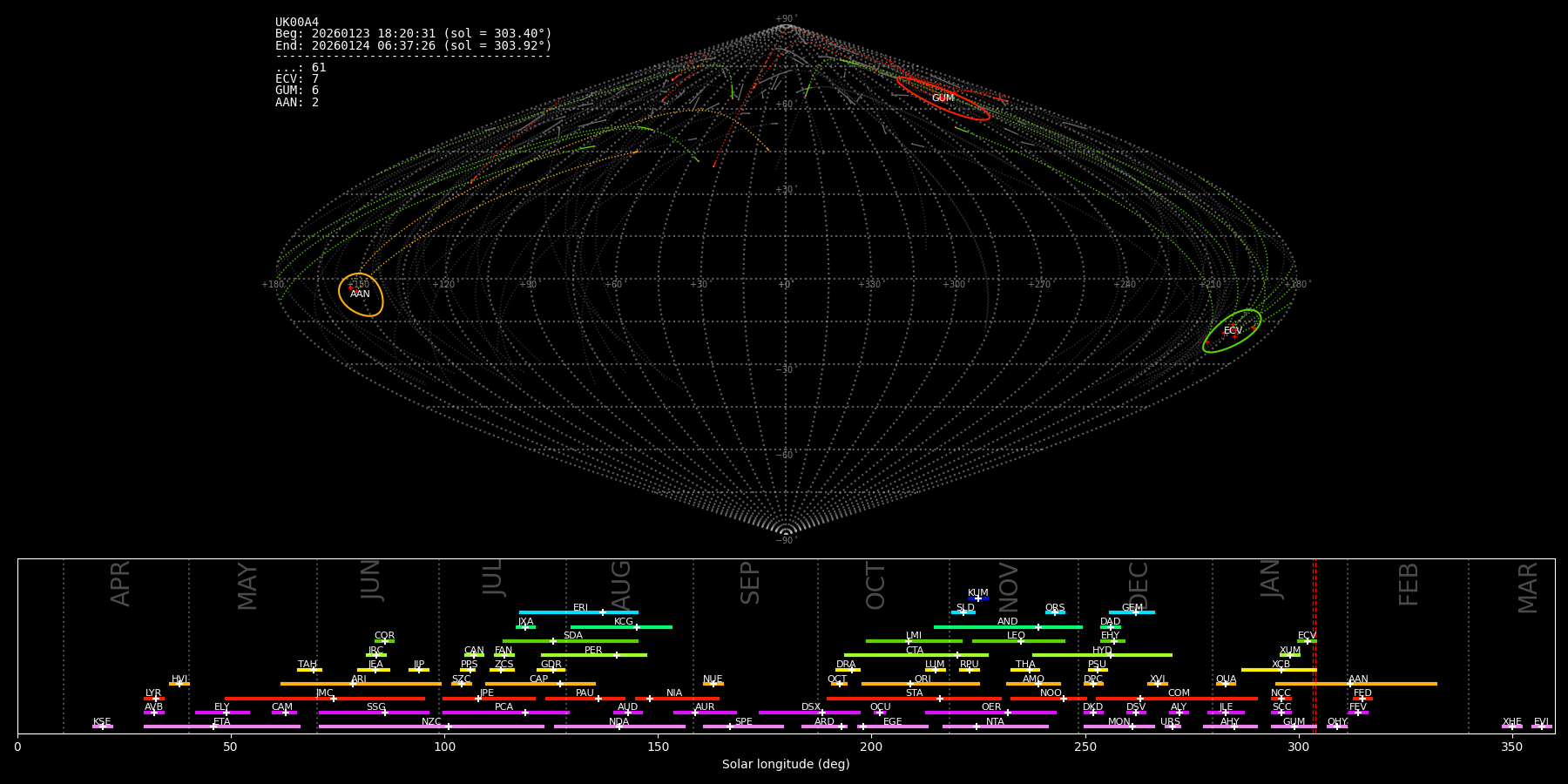Click the cyan GEM shower bar in the timeline
This screenshot has height=784, width=1568.
(1132, 612)
